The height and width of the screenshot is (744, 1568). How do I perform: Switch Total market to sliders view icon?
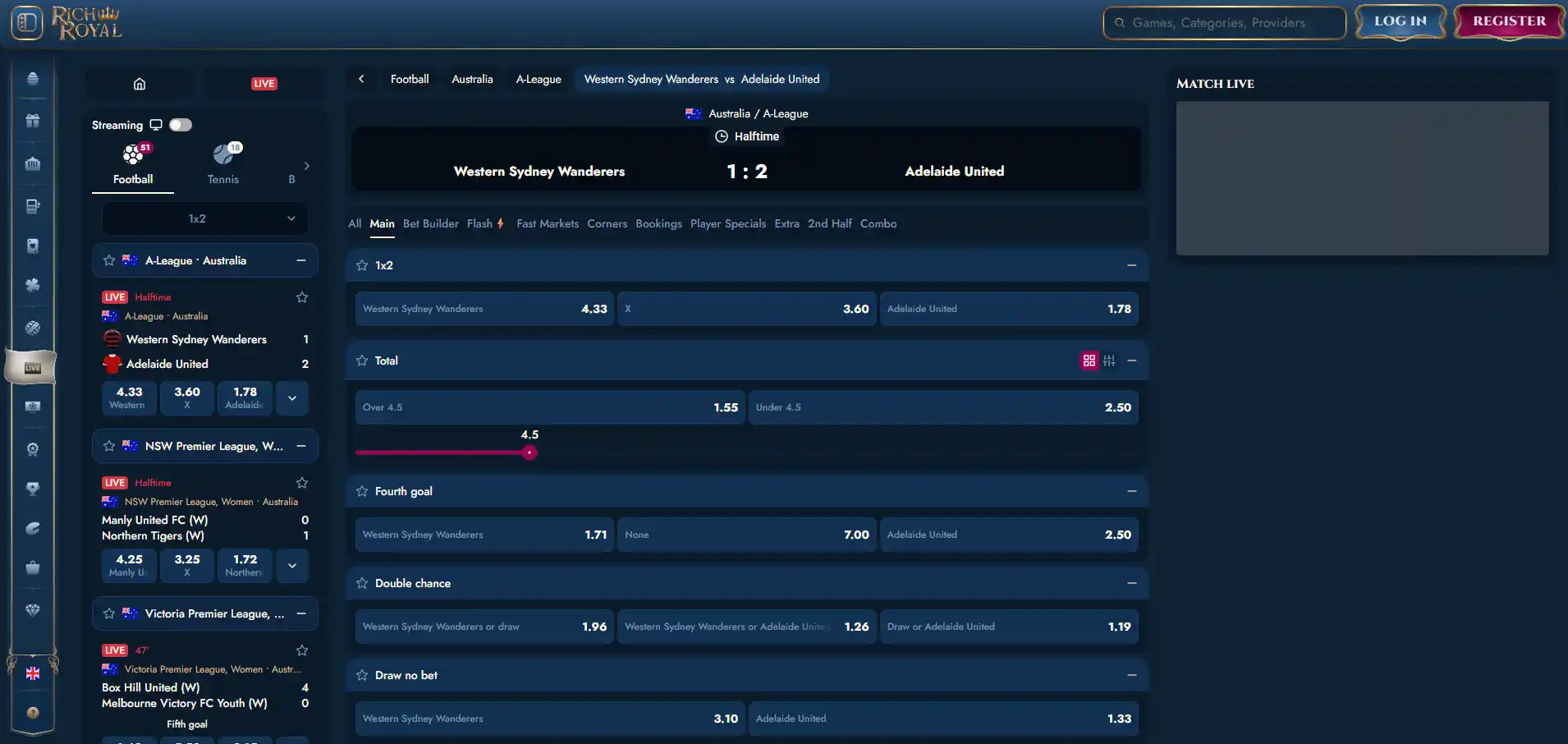1109,361
